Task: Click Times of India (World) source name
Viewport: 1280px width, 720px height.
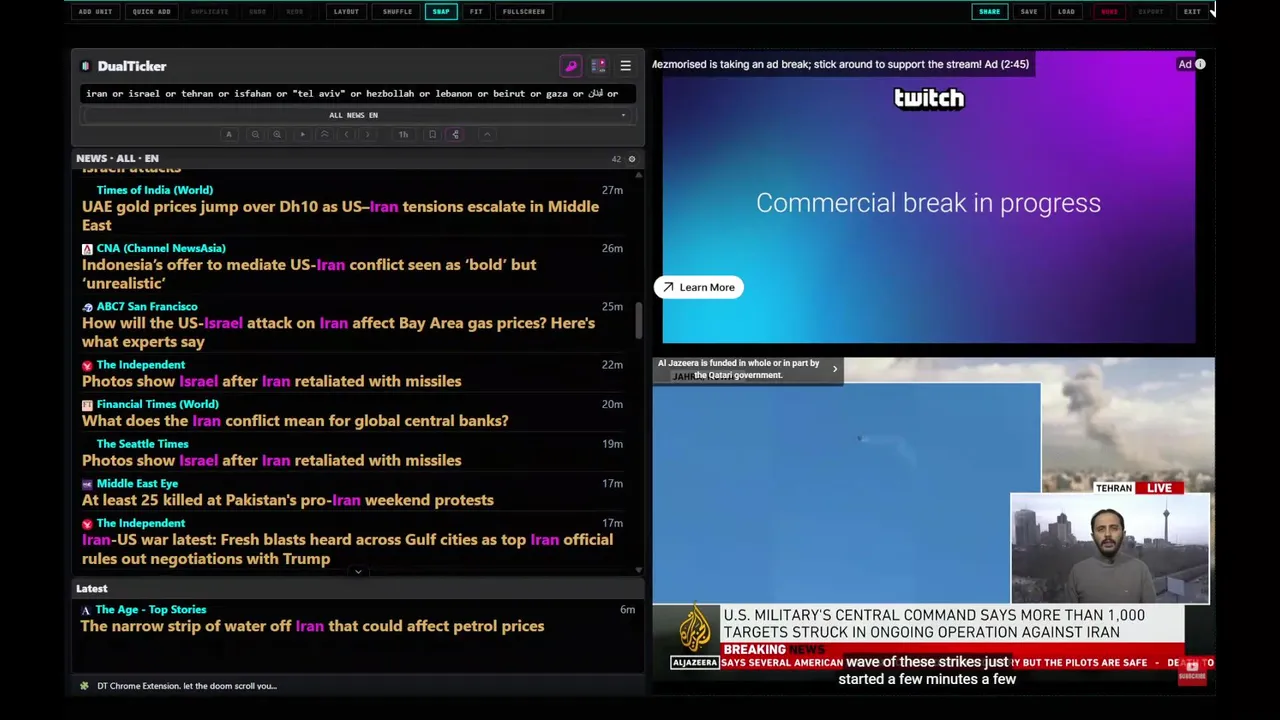Action: click(x=155, y=190)
